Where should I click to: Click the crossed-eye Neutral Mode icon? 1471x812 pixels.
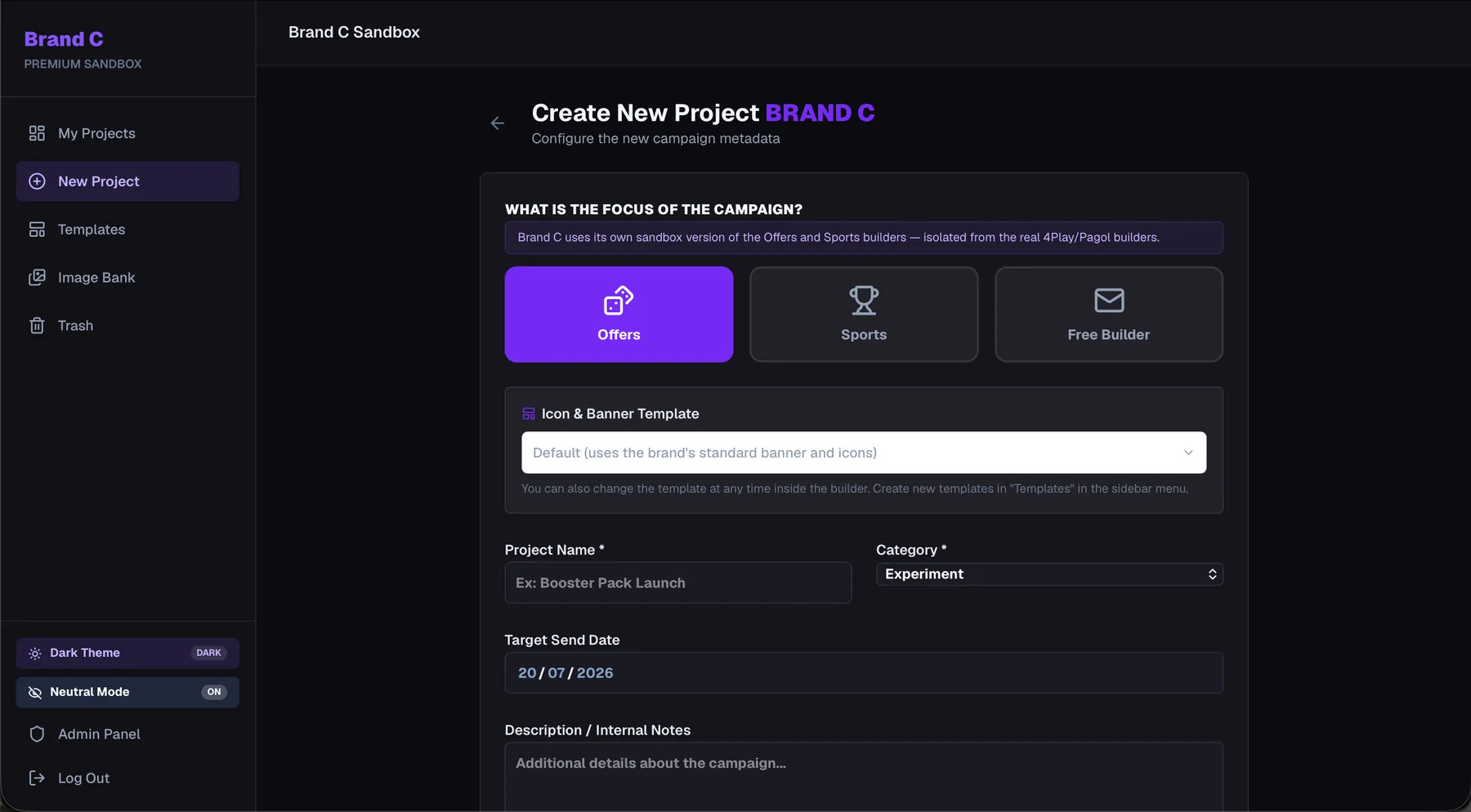(34, 692)
